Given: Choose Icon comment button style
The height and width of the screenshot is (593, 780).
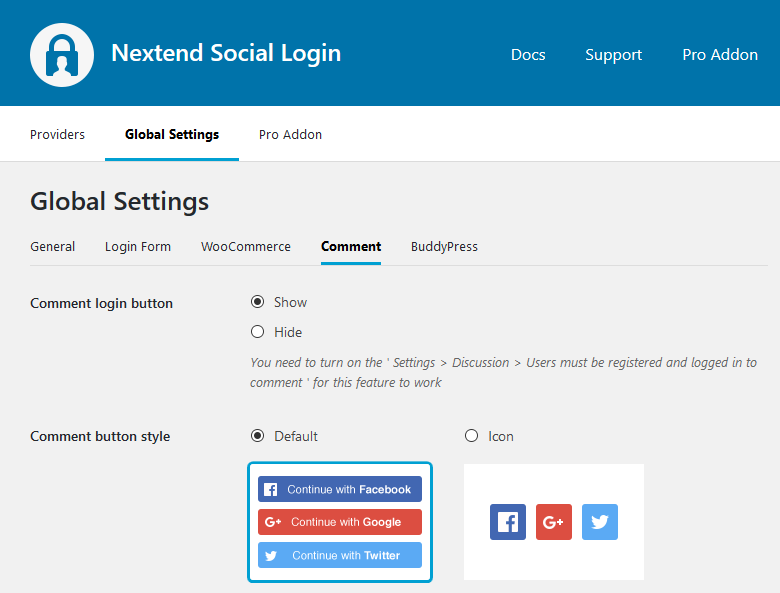Looking at the screenshot, I should click(x=472, y=436).
